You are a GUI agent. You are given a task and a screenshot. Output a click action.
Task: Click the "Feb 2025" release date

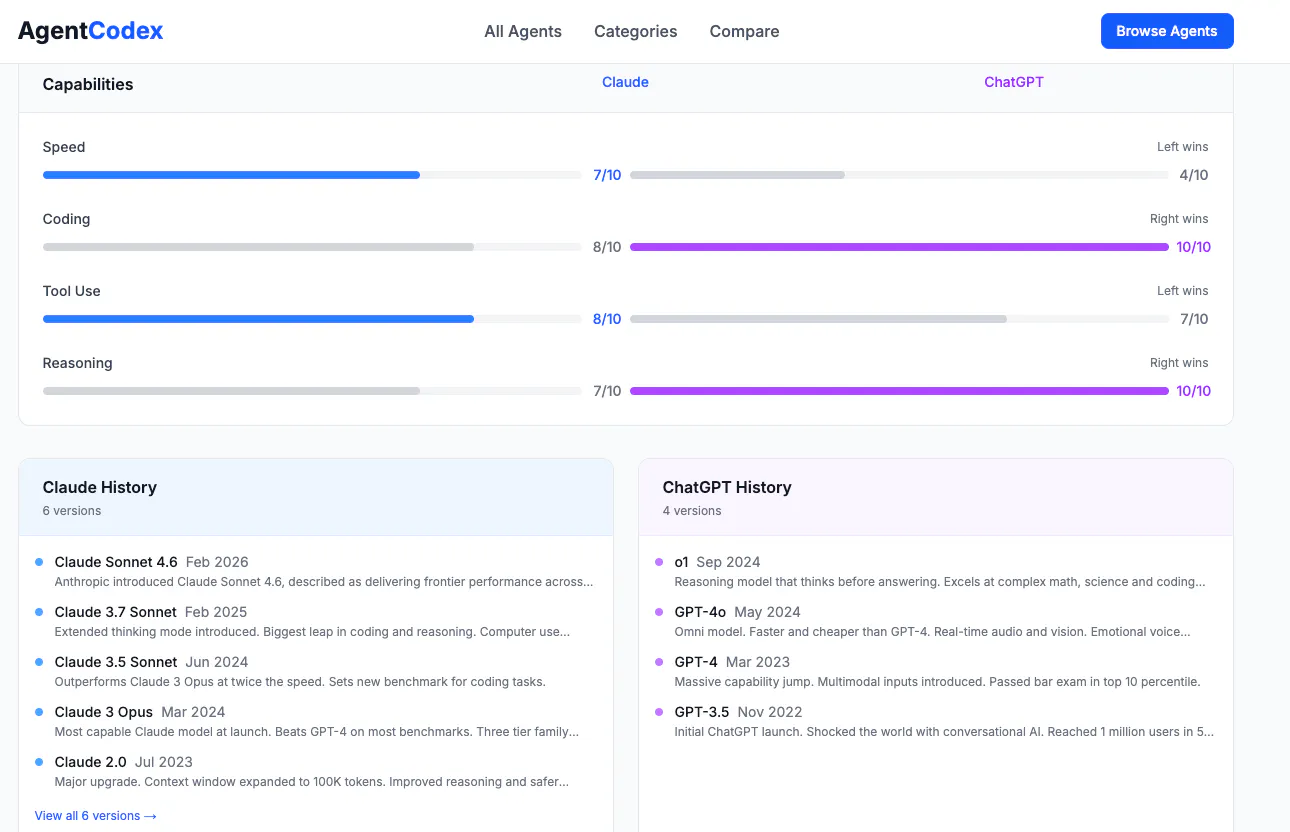(216, 612)
